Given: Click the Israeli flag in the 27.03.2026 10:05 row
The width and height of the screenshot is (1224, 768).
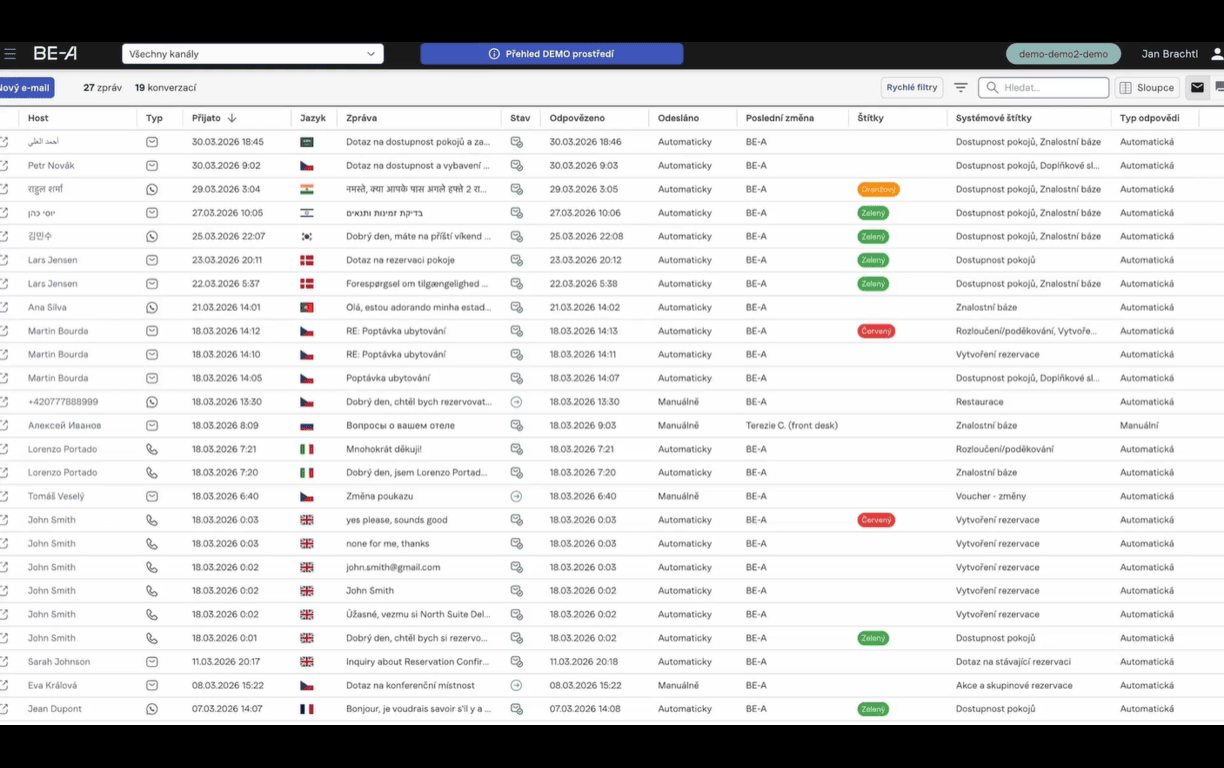Looking at the screenshot, I should tap(307, 213).
